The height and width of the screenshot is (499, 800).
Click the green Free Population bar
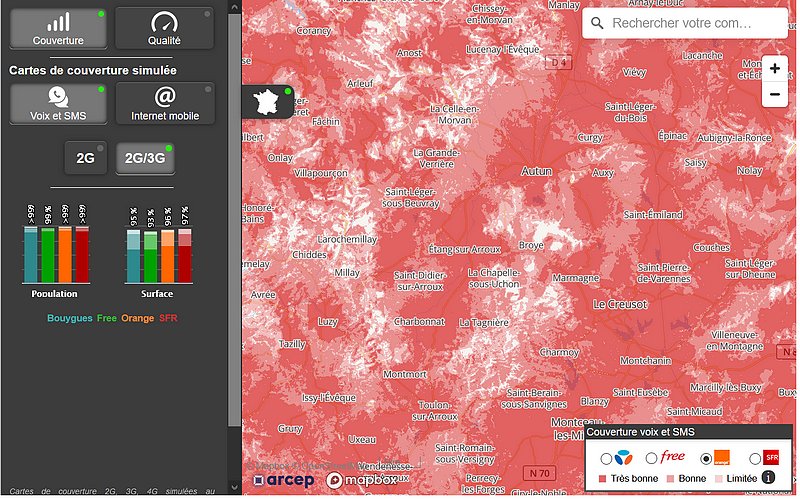[x=48, y=255]
